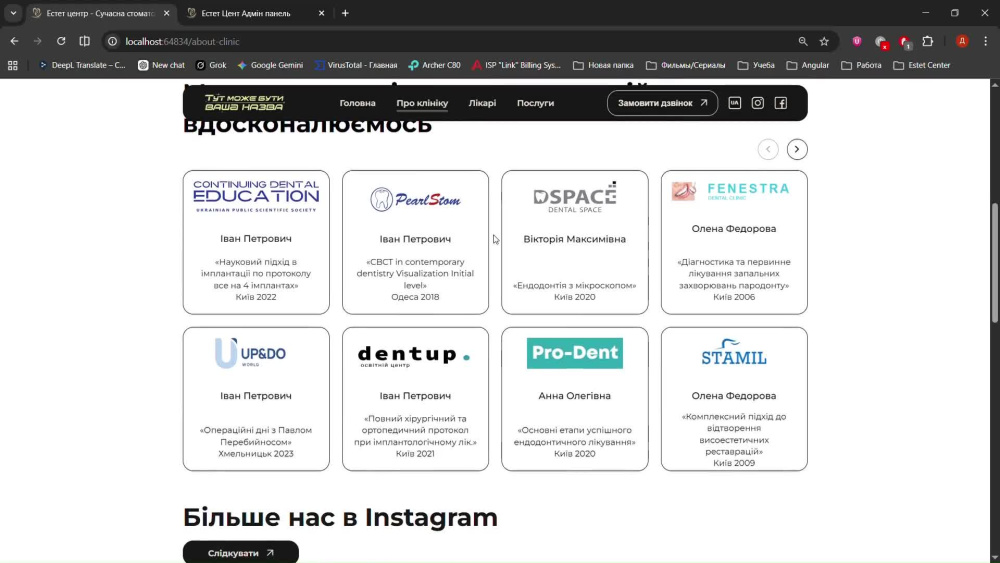Close the Естет центр tab

(x=166, y=13)
